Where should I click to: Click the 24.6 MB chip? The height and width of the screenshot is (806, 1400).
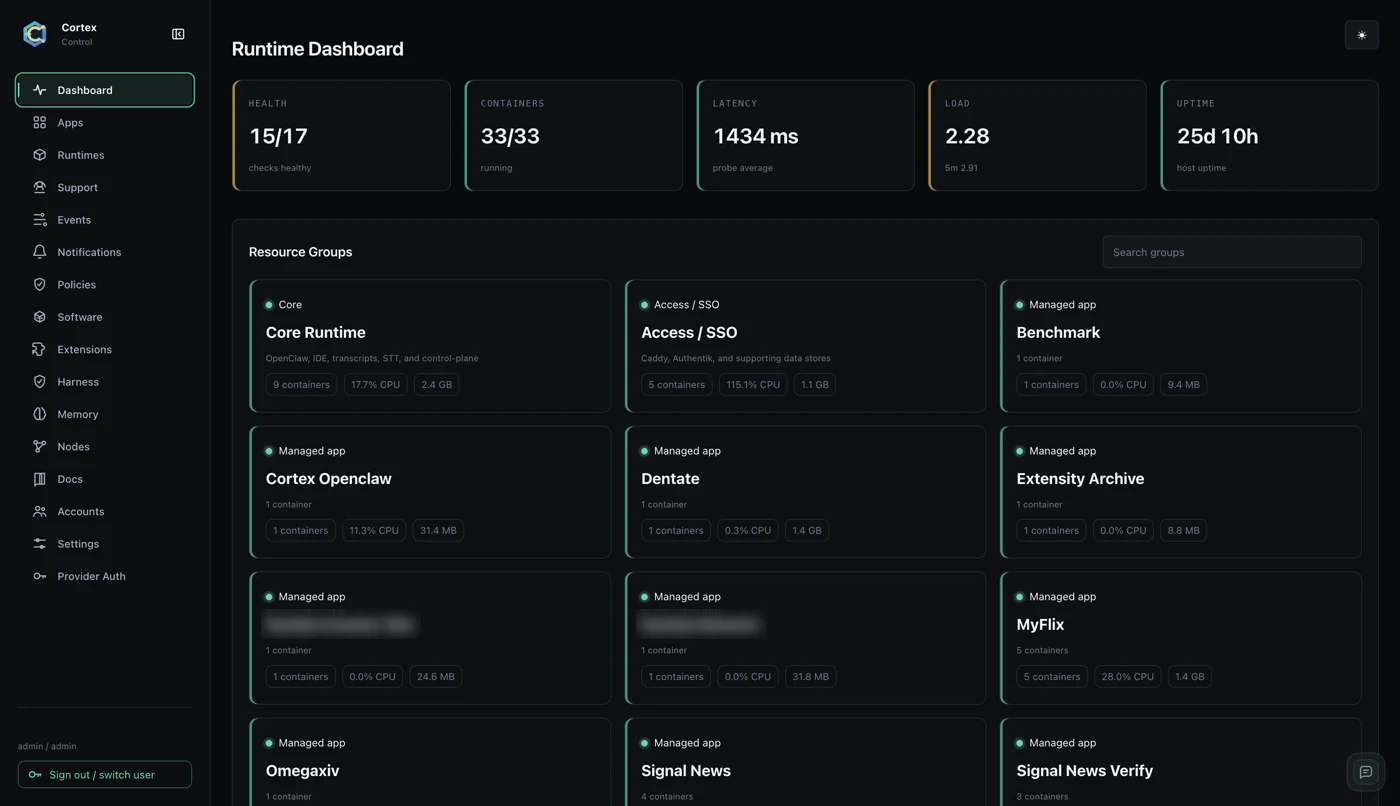pyautogui.click(x=435, y=676)
